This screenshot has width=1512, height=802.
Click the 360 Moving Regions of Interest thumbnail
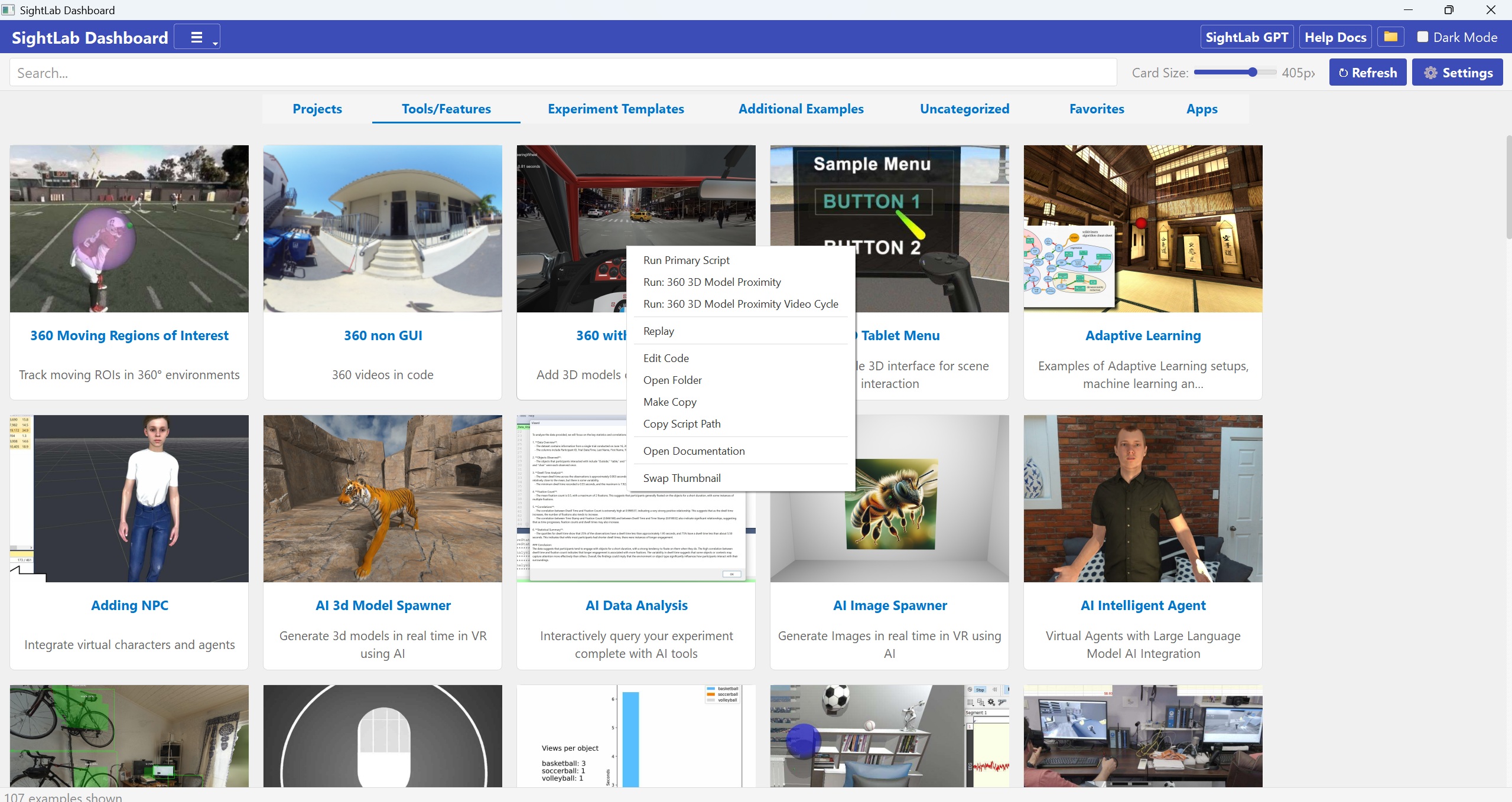[129, 229]
